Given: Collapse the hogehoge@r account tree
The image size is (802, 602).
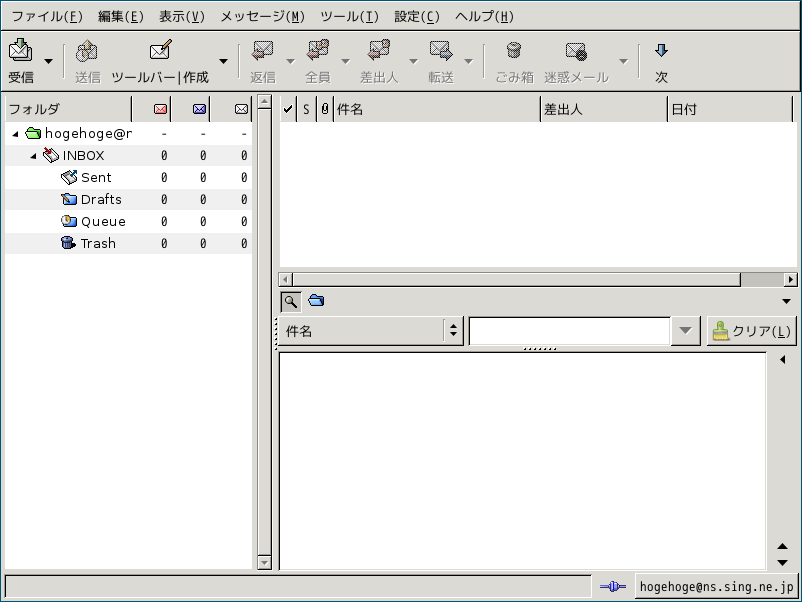Looking at the screenshot, I should tap(15, 134).
